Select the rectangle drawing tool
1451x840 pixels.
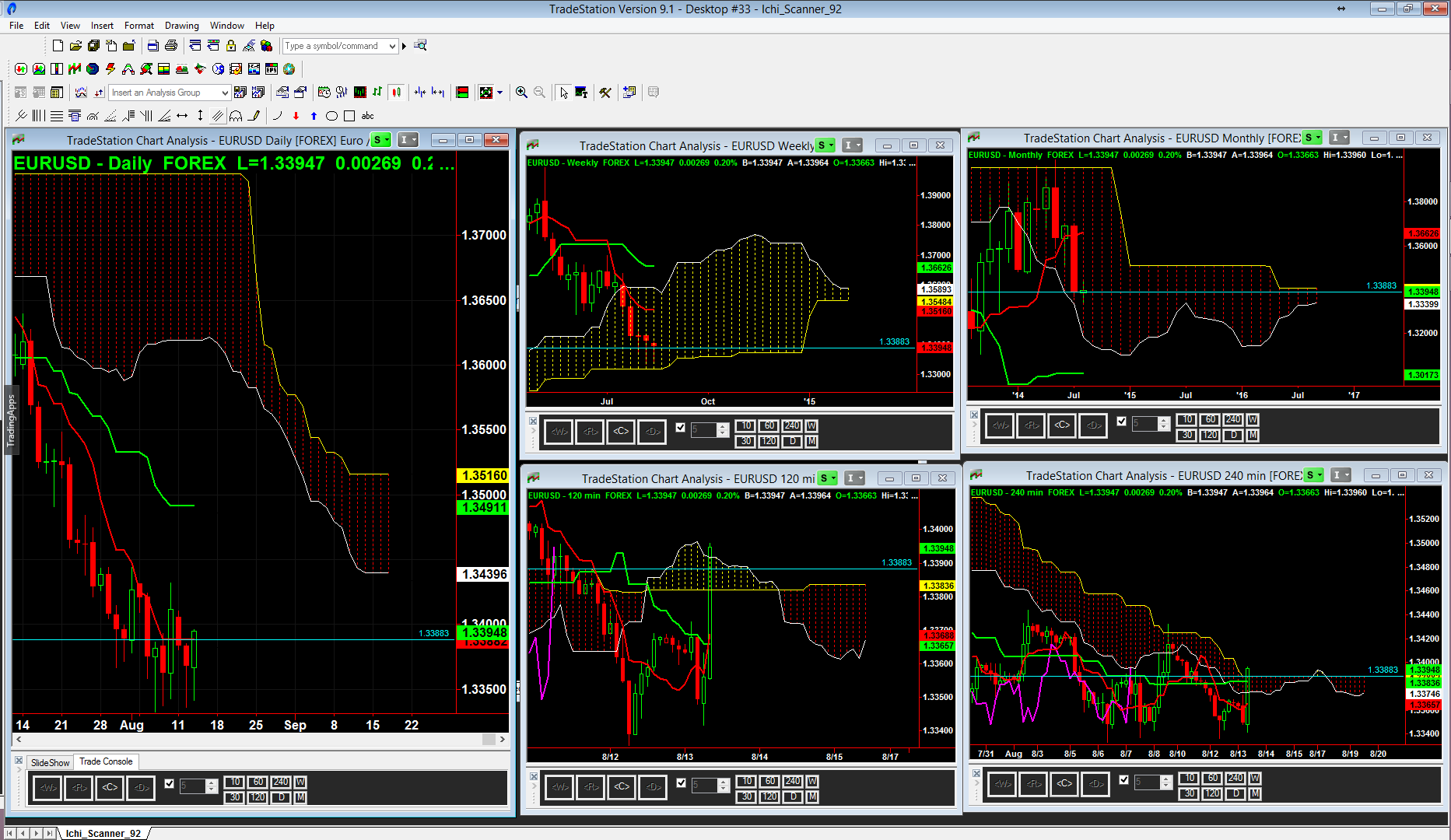[x=349, y=116]
